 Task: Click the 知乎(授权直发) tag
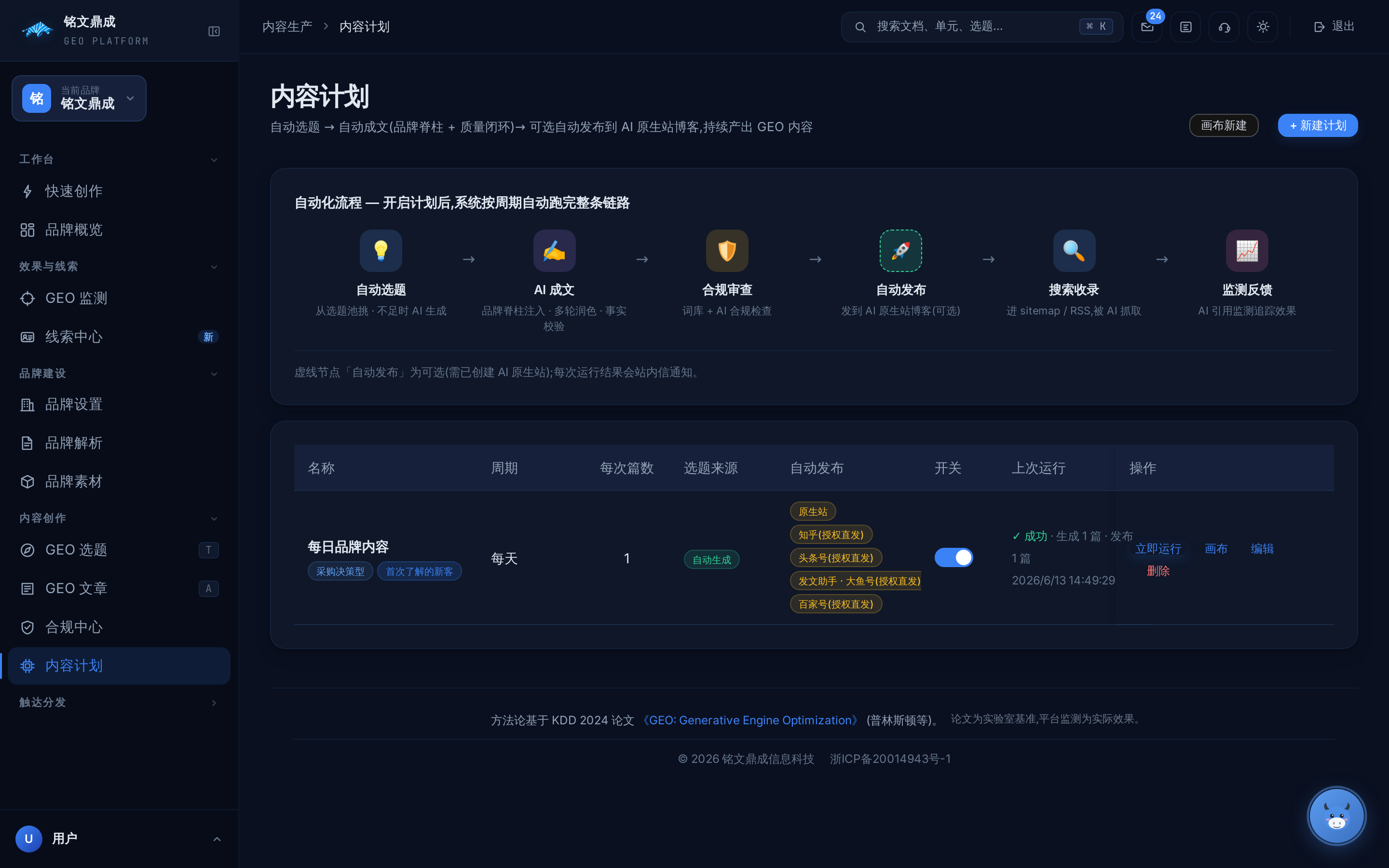coord(831,534)
